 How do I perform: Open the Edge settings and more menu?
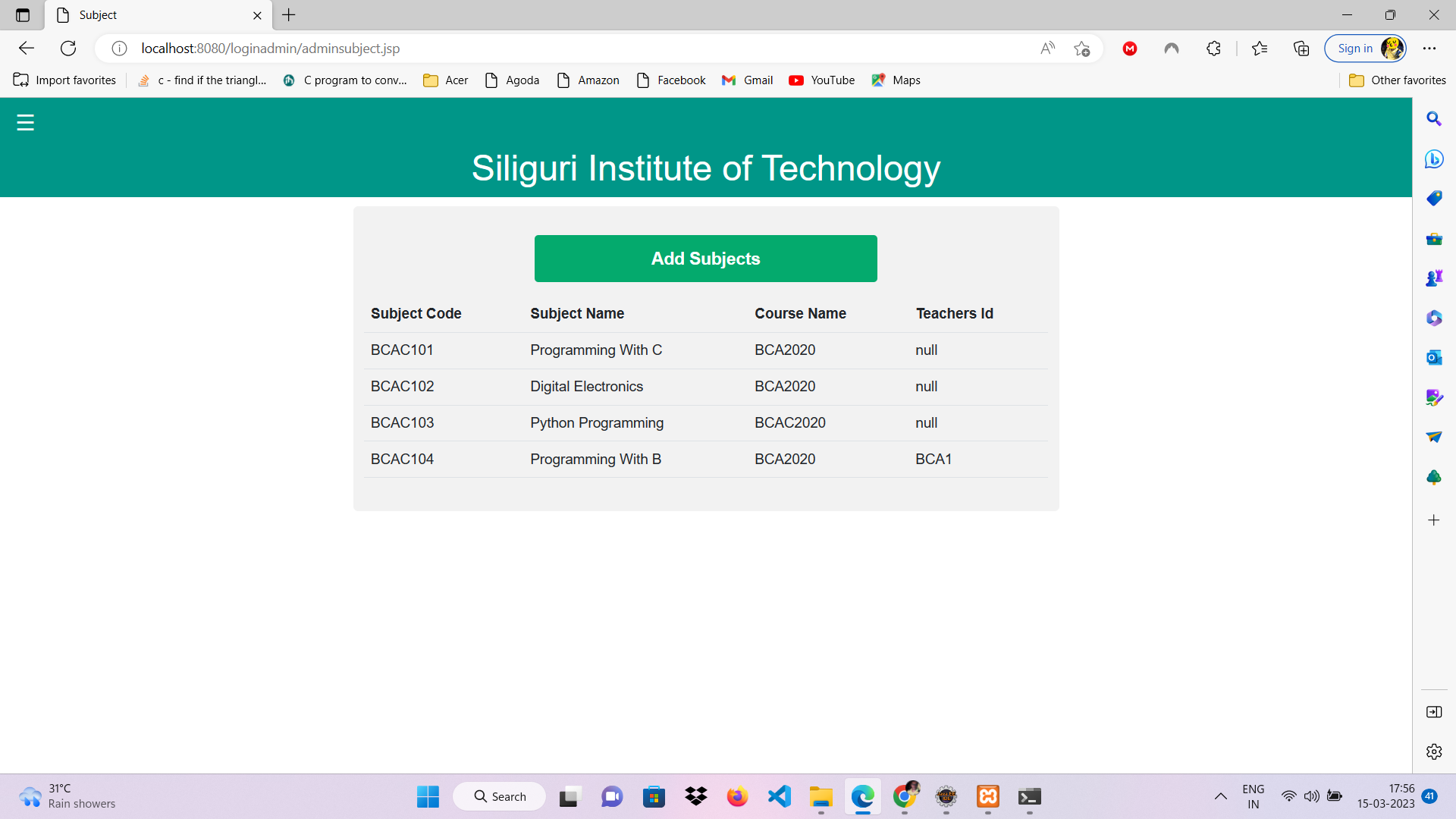1430,48
